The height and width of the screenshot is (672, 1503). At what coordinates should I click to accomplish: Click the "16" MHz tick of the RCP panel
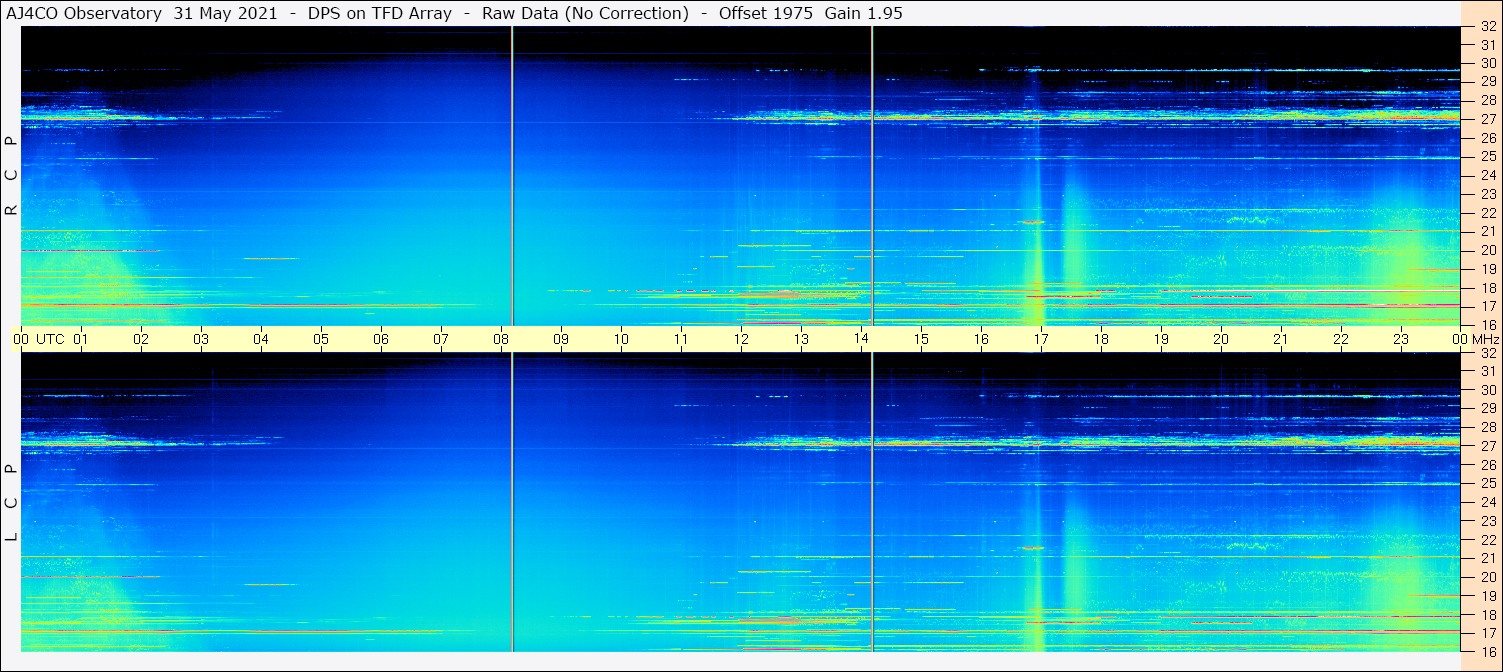point(1488,324)
